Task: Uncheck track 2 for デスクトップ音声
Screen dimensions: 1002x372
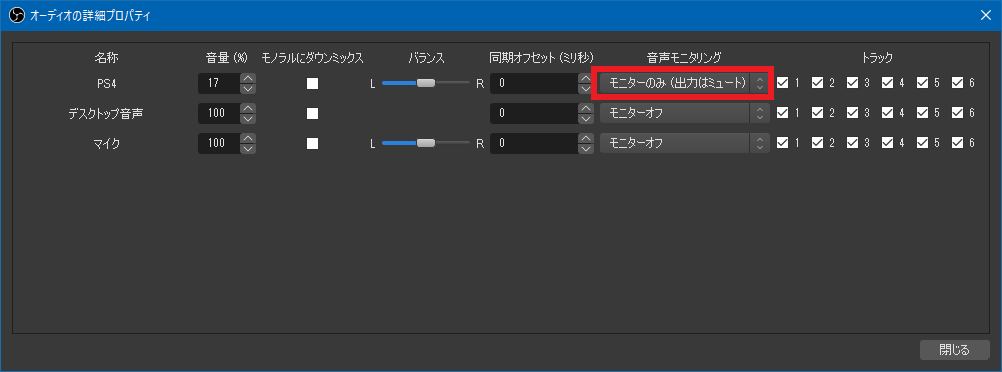Action: tap(817, 112)
